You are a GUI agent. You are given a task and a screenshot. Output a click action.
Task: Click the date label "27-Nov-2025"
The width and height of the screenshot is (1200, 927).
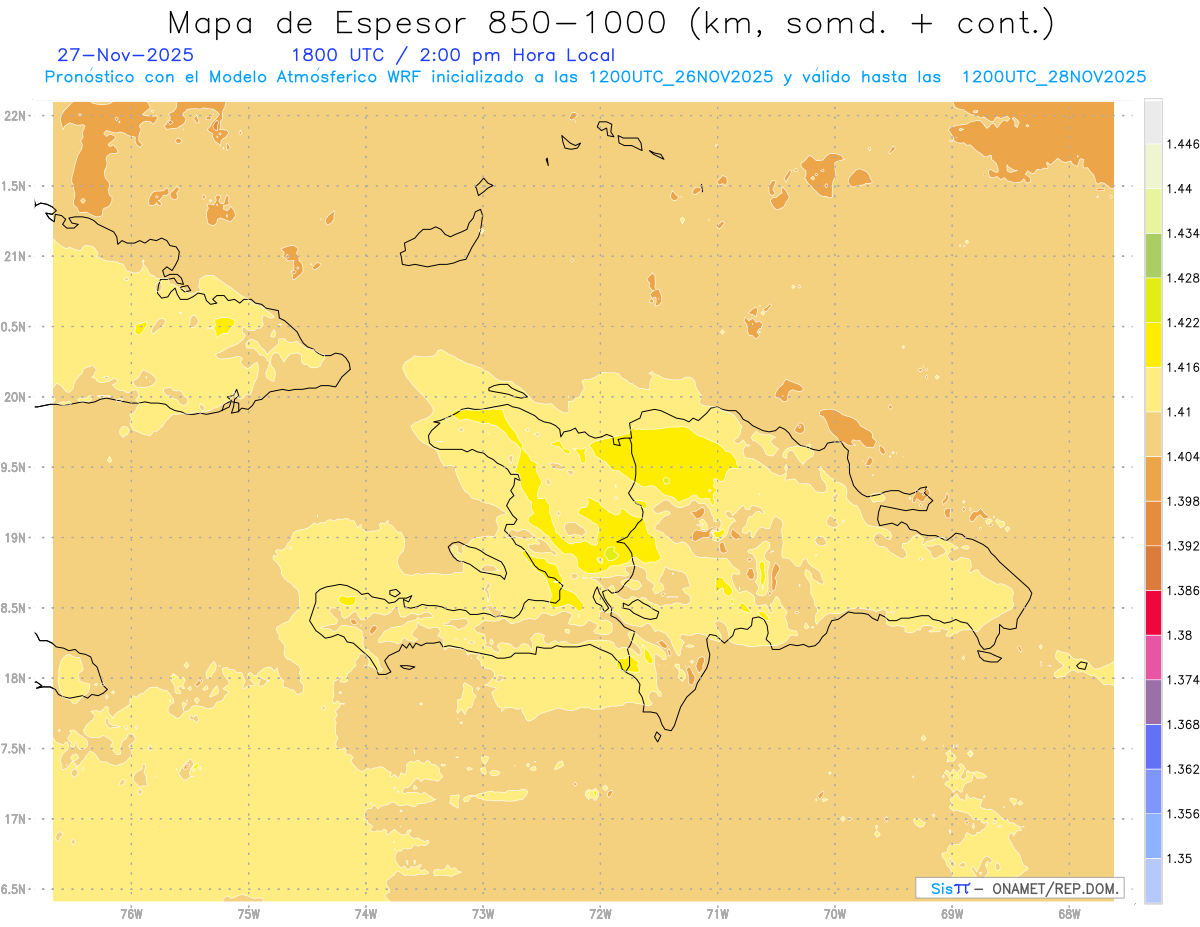pyautogui.click(x=126, y=55)
